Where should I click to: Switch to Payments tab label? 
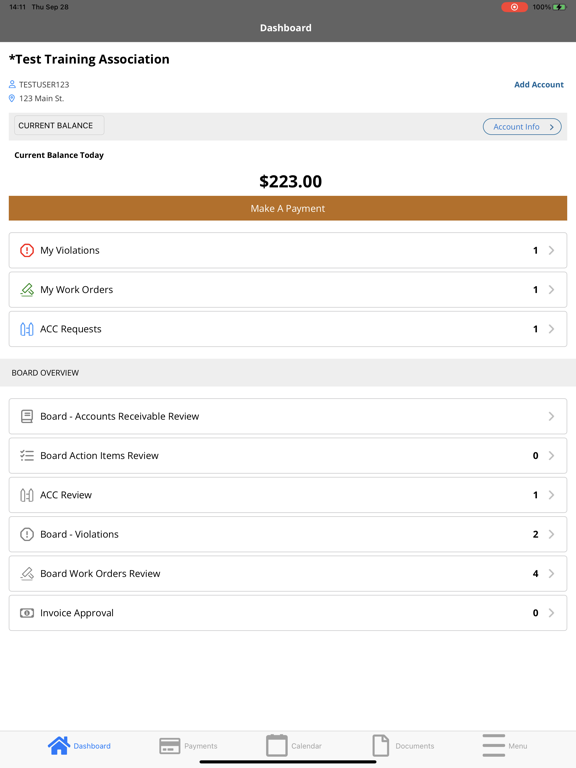tap(201, 746)
